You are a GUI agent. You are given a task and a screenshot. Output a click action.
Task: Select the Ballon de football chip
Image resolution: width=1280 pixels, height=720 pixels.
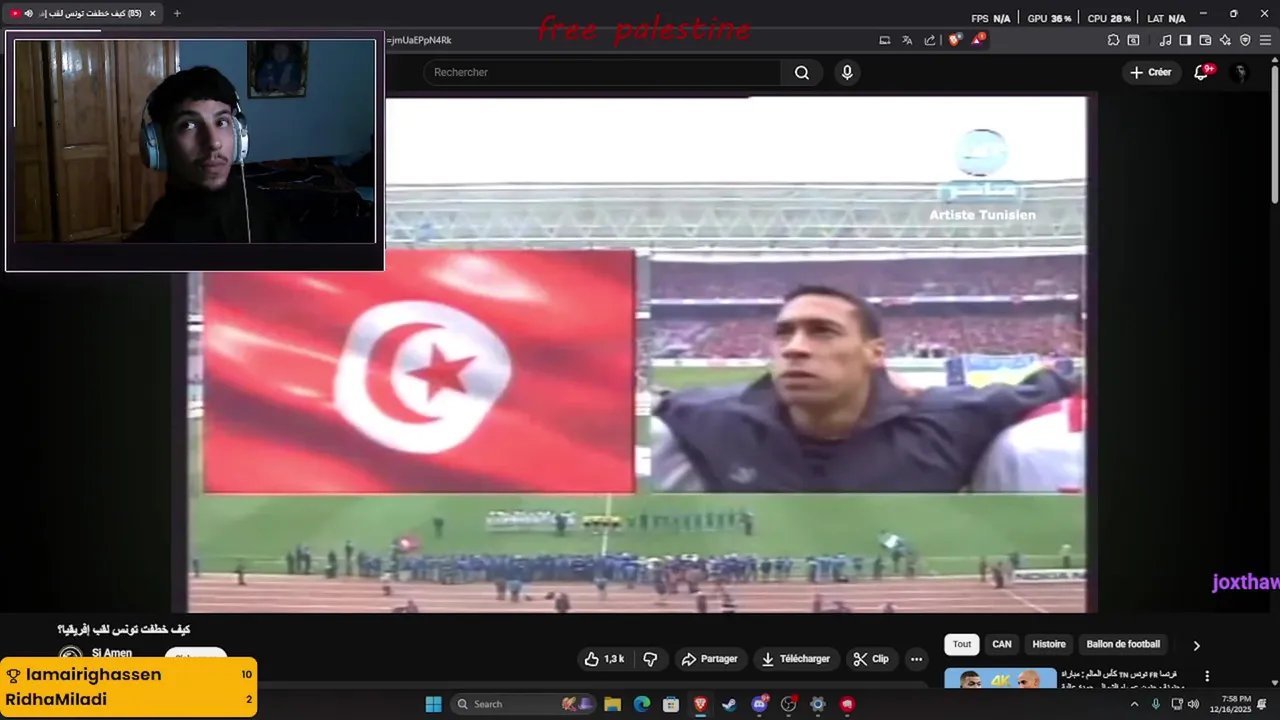1123,644
